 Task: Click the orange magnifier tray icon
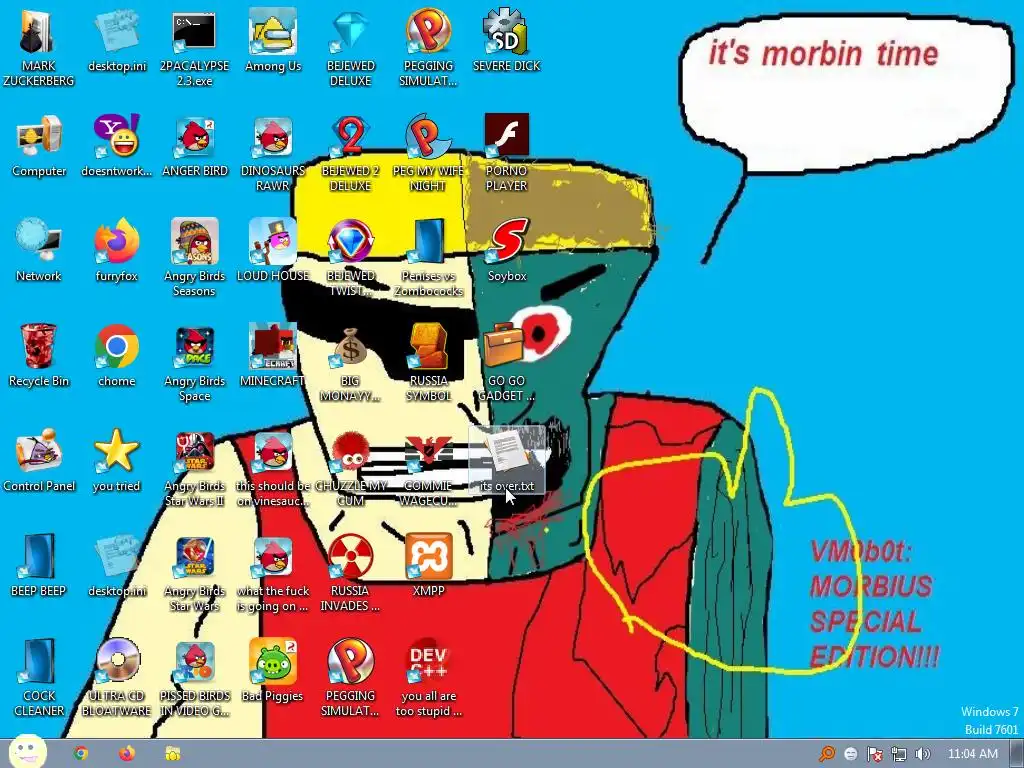tap(827, 754)
